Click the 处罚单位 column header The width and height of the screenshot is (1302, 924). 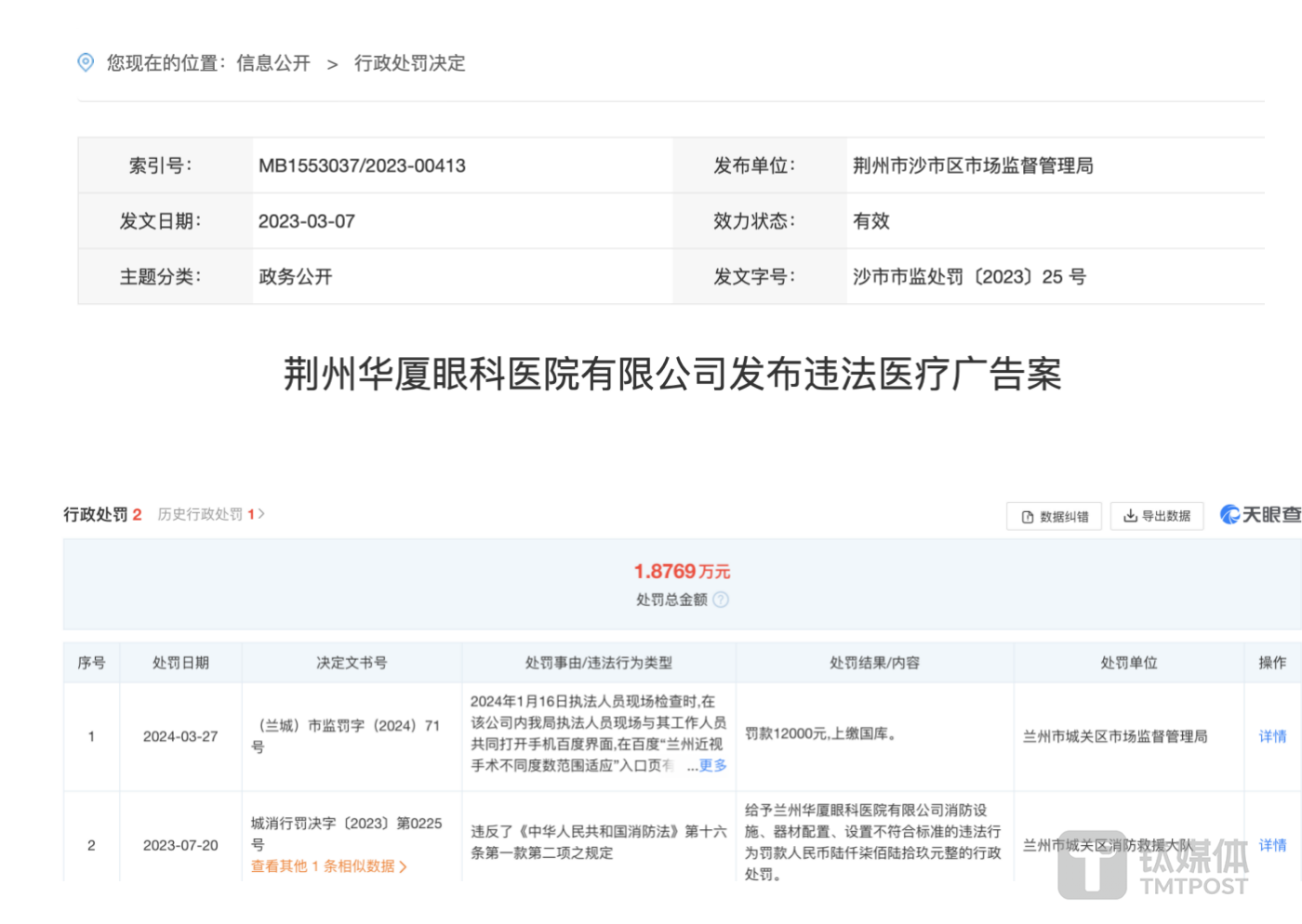(1129, 663)
